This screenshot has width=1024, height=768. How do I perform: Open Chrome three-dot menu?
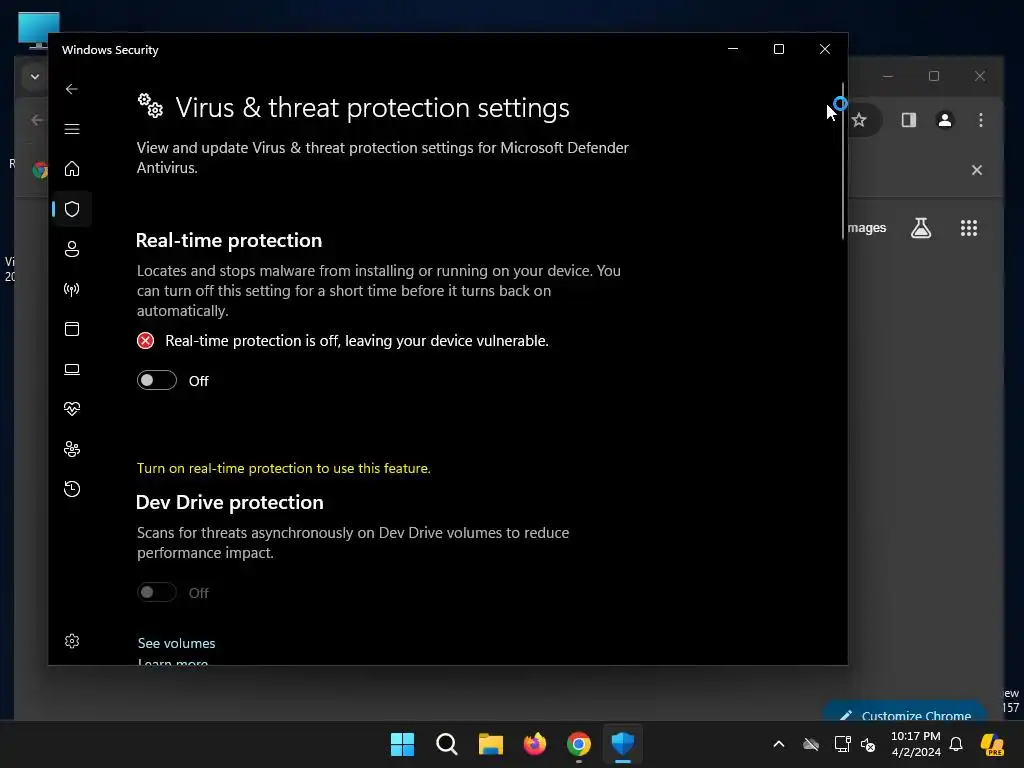(980, 120)
